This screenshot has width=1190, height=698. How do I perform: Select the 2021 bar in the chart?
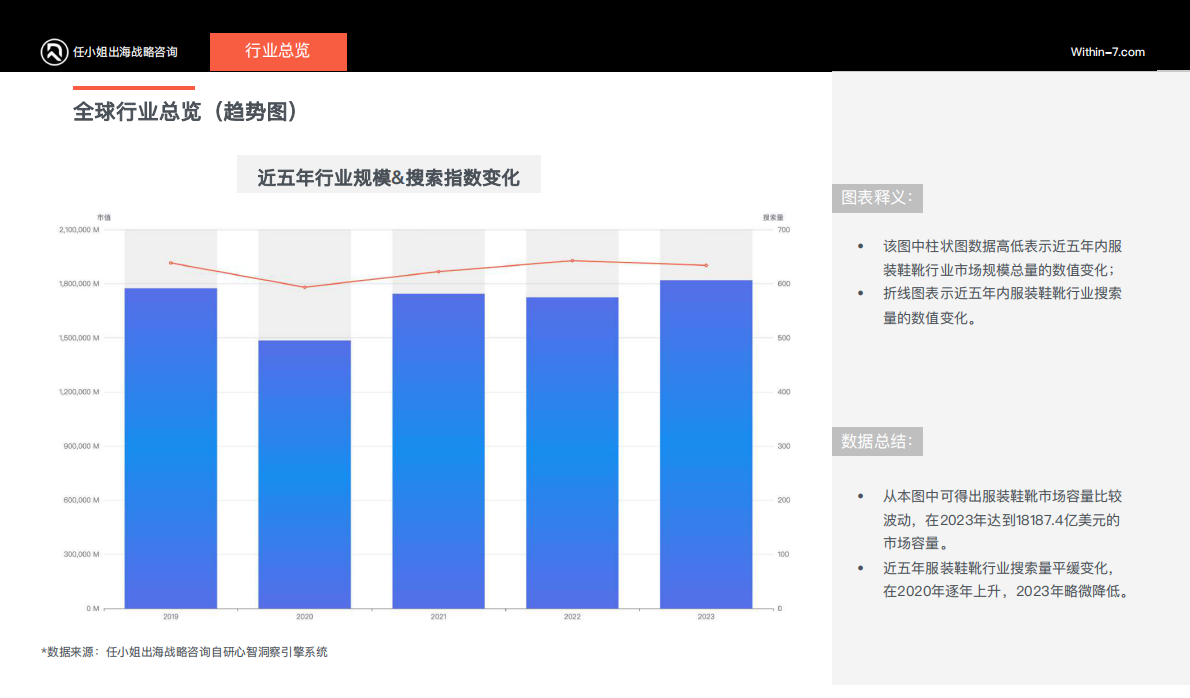point(438,449)
